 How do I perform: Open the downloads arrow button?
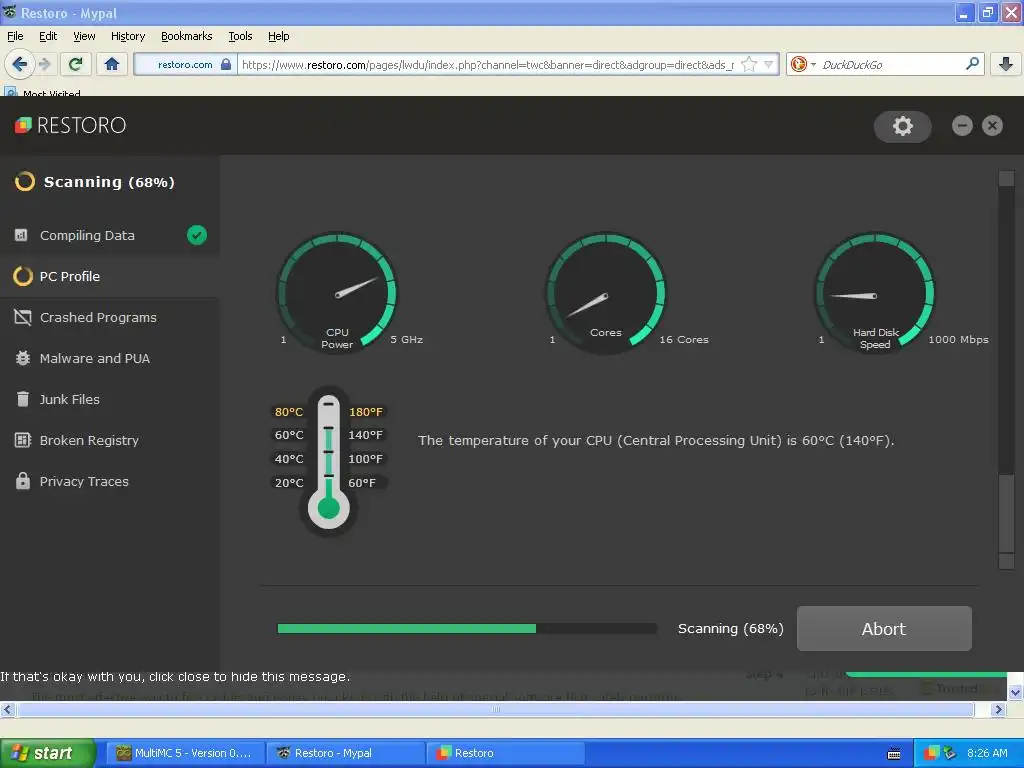[x=1006, y=64]
